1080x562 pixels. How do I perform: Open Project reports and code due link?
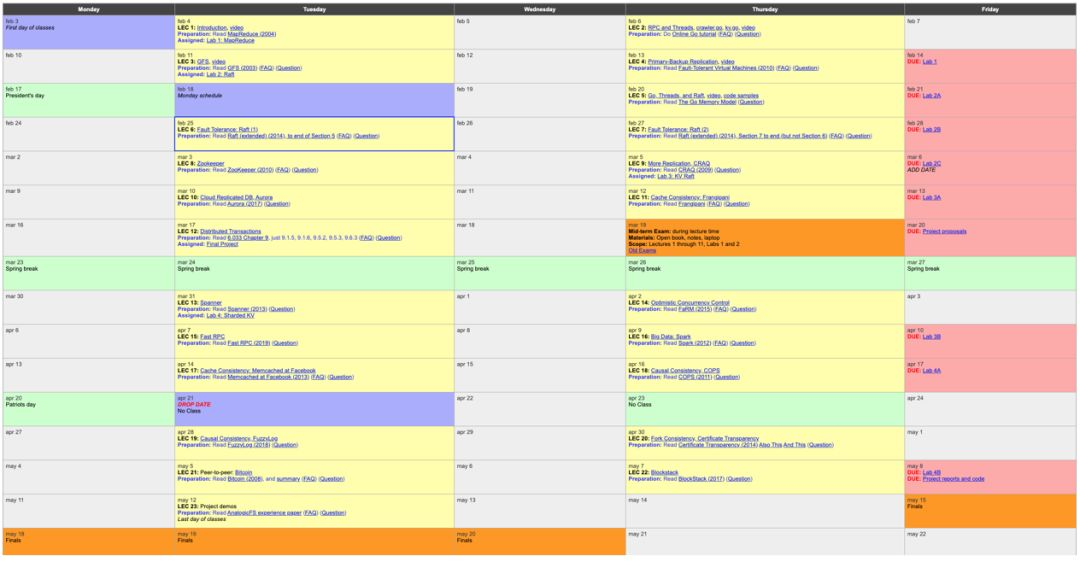tap(953, 479)
